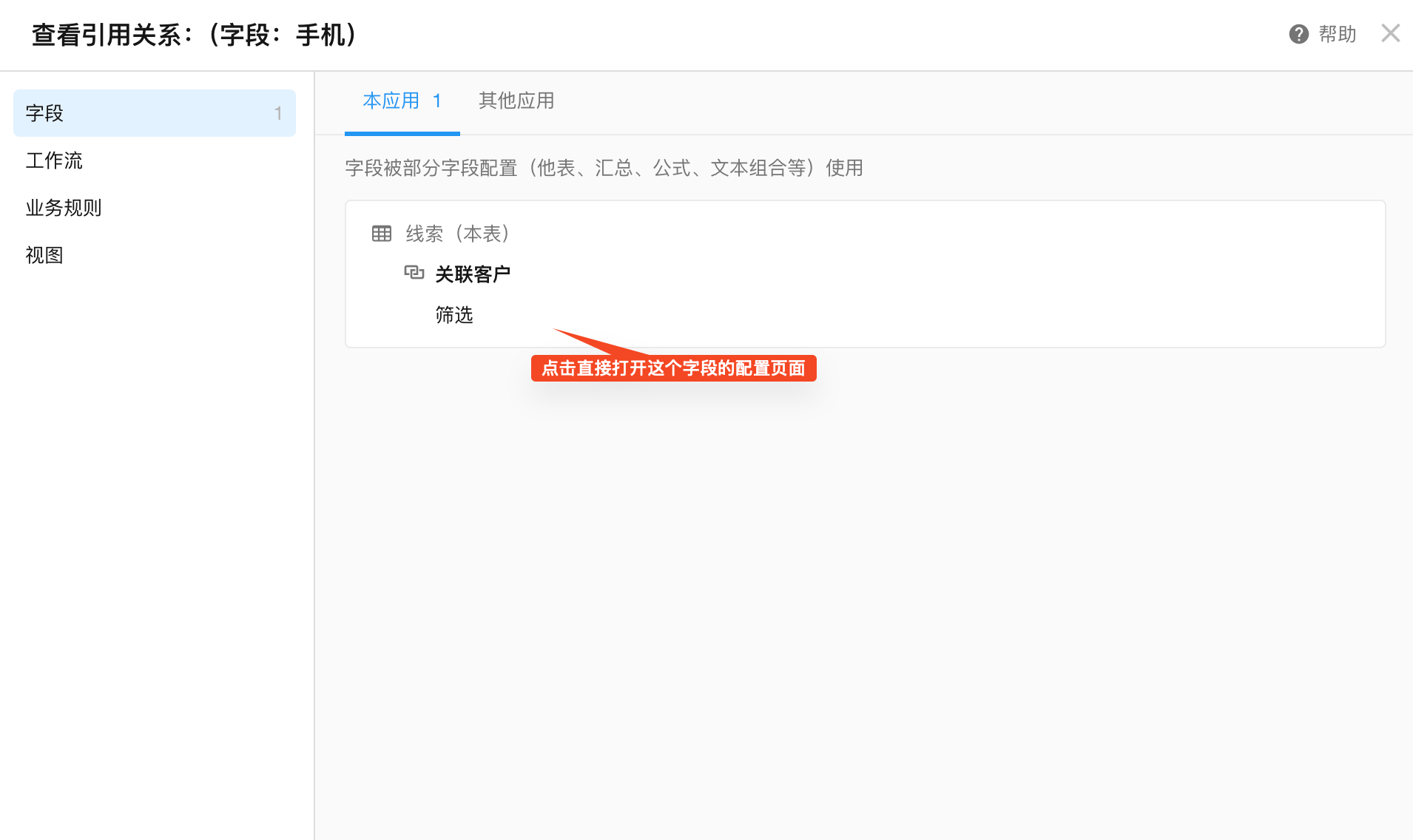Click the 帮助 text link
1413x840 pixels.
pyautogui.click(x=1337, y=34)
